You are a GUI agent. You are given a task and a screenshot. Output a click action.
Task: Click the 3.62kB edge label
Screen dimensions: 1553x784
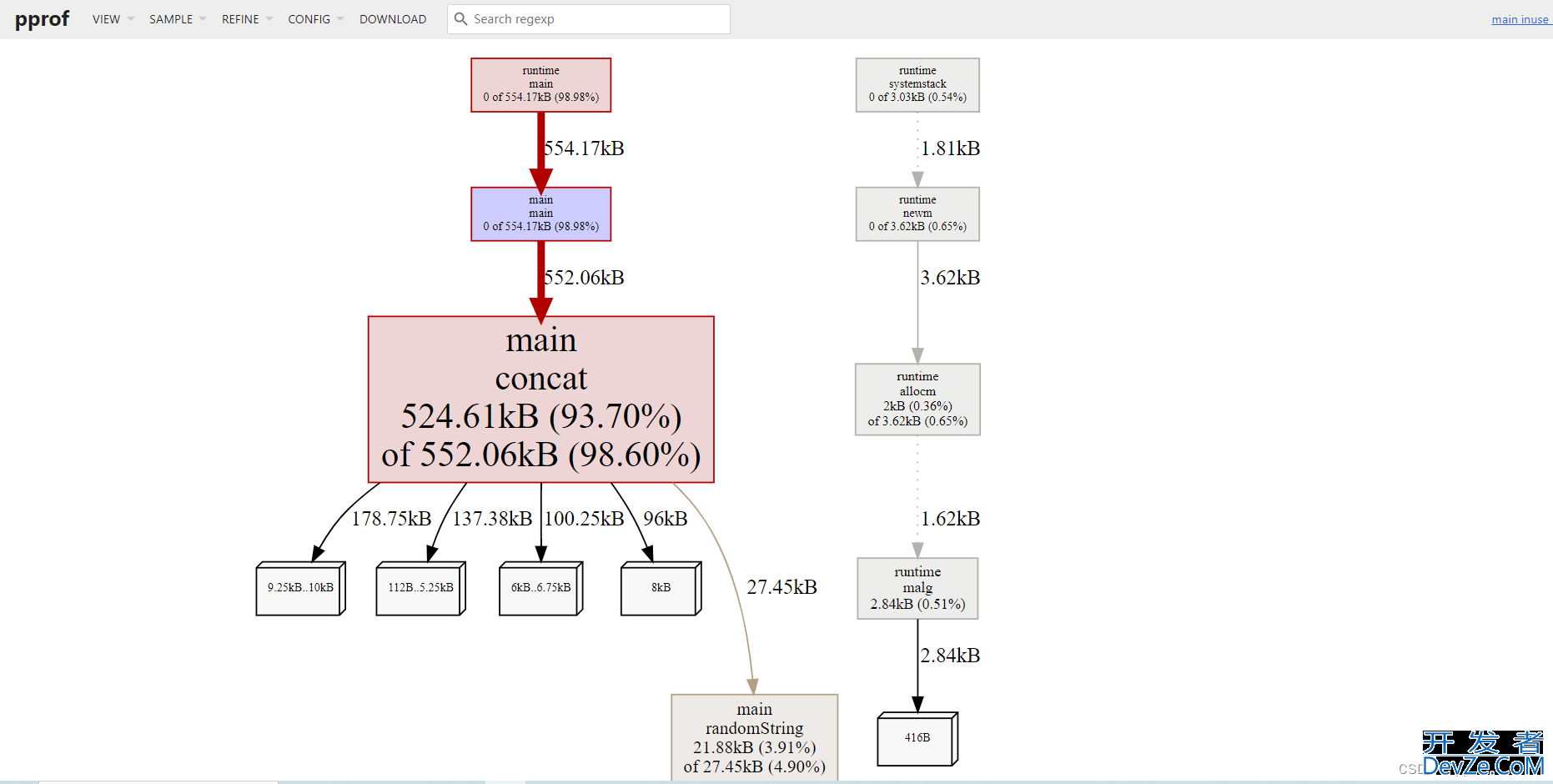[950, 278]
